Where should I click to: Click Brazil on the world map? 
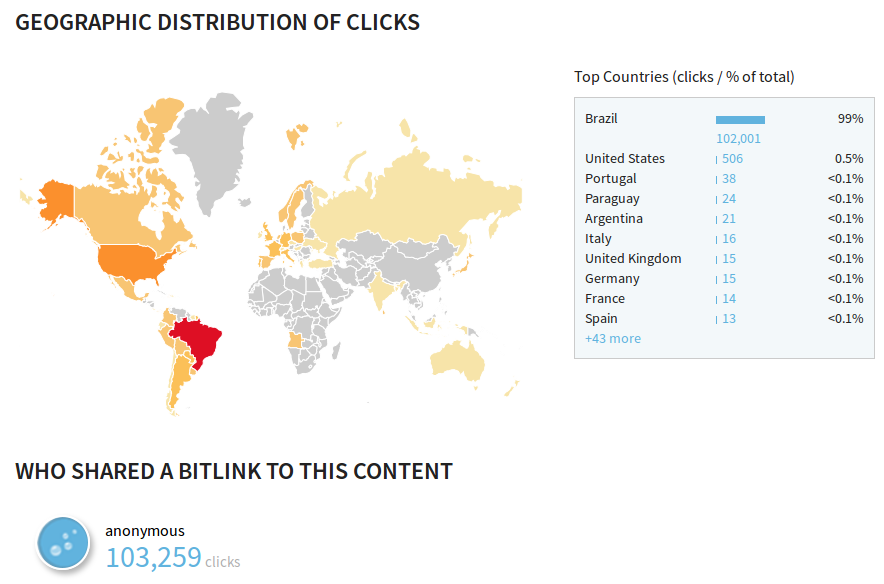197,340
